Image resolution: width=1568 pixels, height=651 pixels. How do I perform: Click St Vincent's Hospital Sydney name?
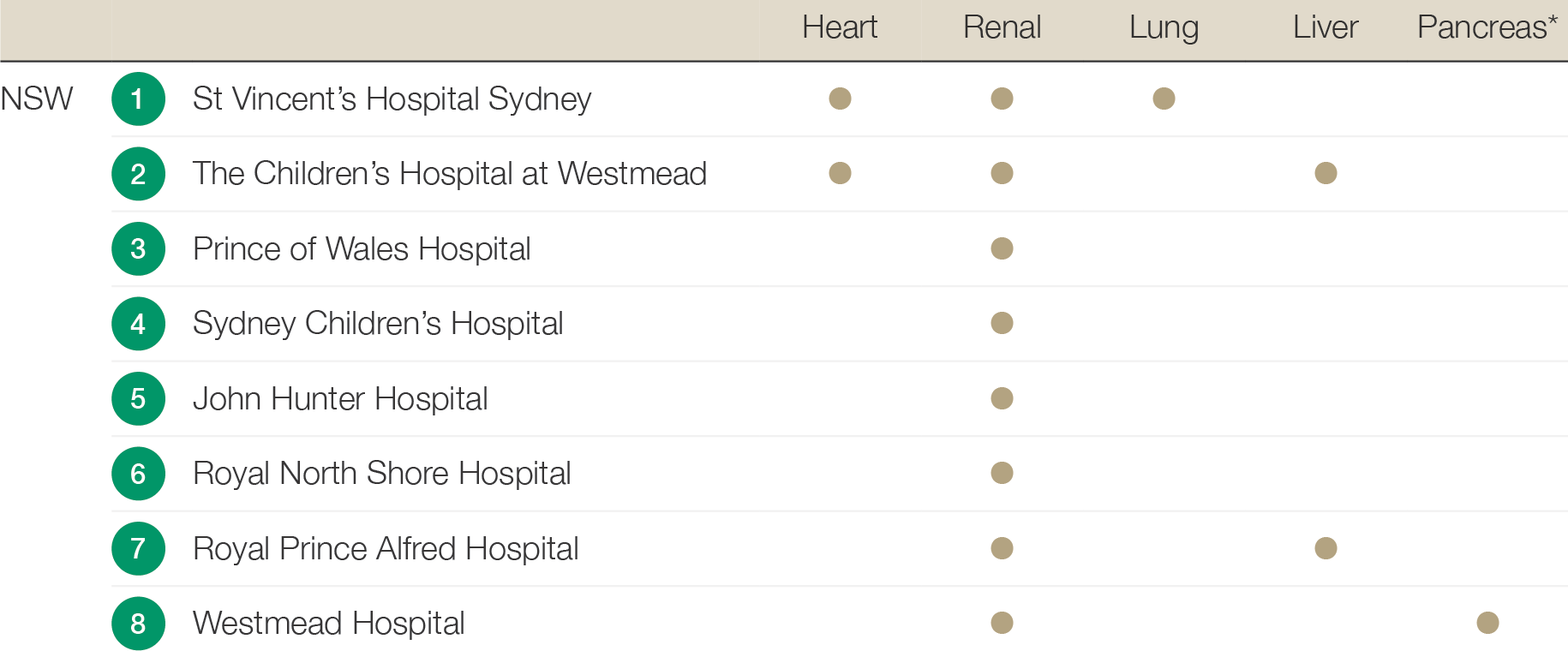pyautogui.click(x=392, y=99)
